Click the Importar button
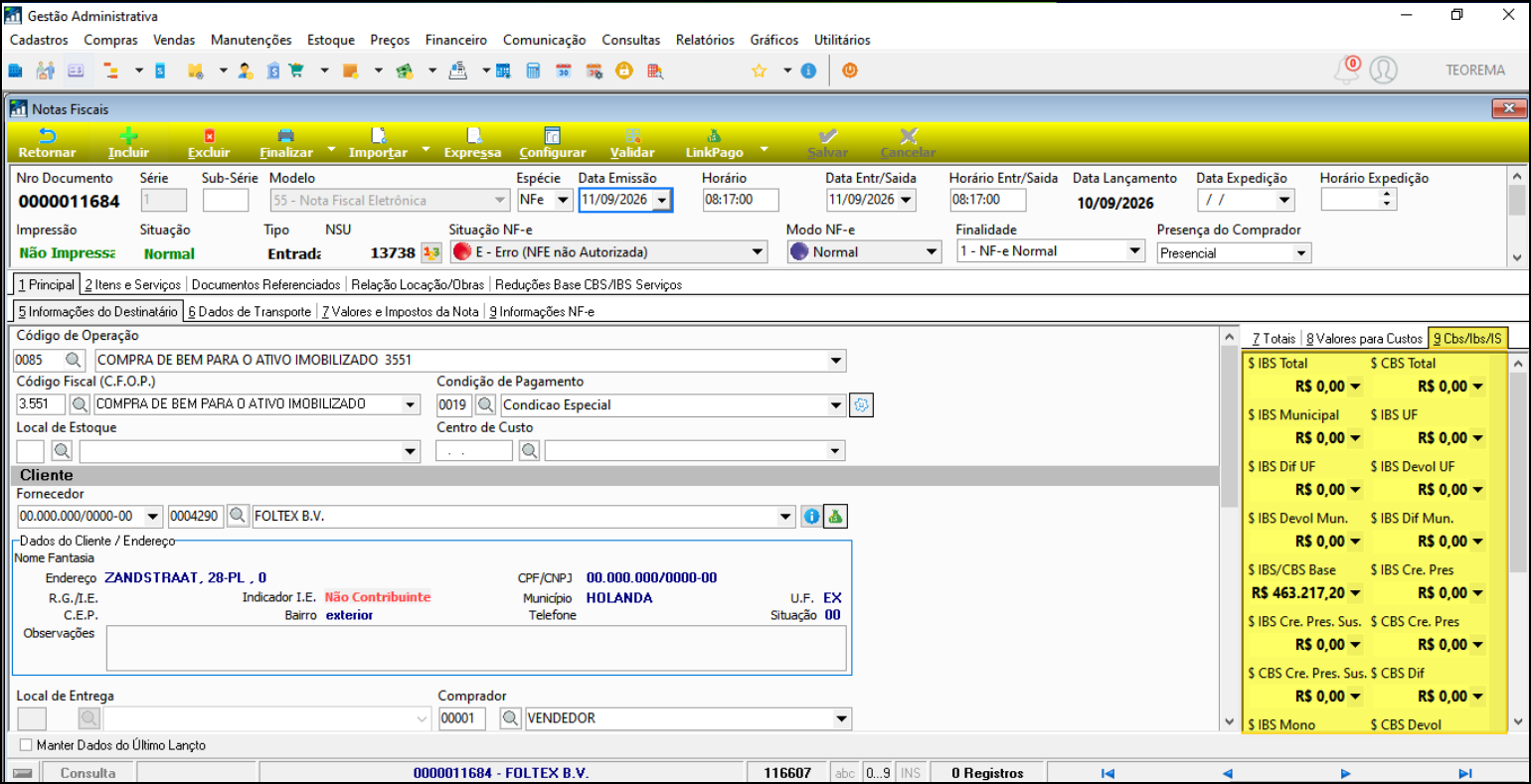 [x=378, y=143]
